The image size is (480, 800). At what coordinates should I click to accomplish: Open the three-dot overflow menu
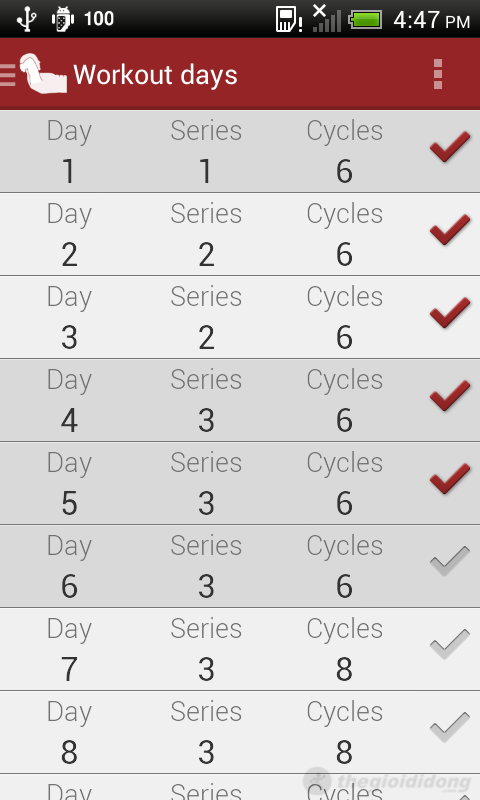(438, 74)
